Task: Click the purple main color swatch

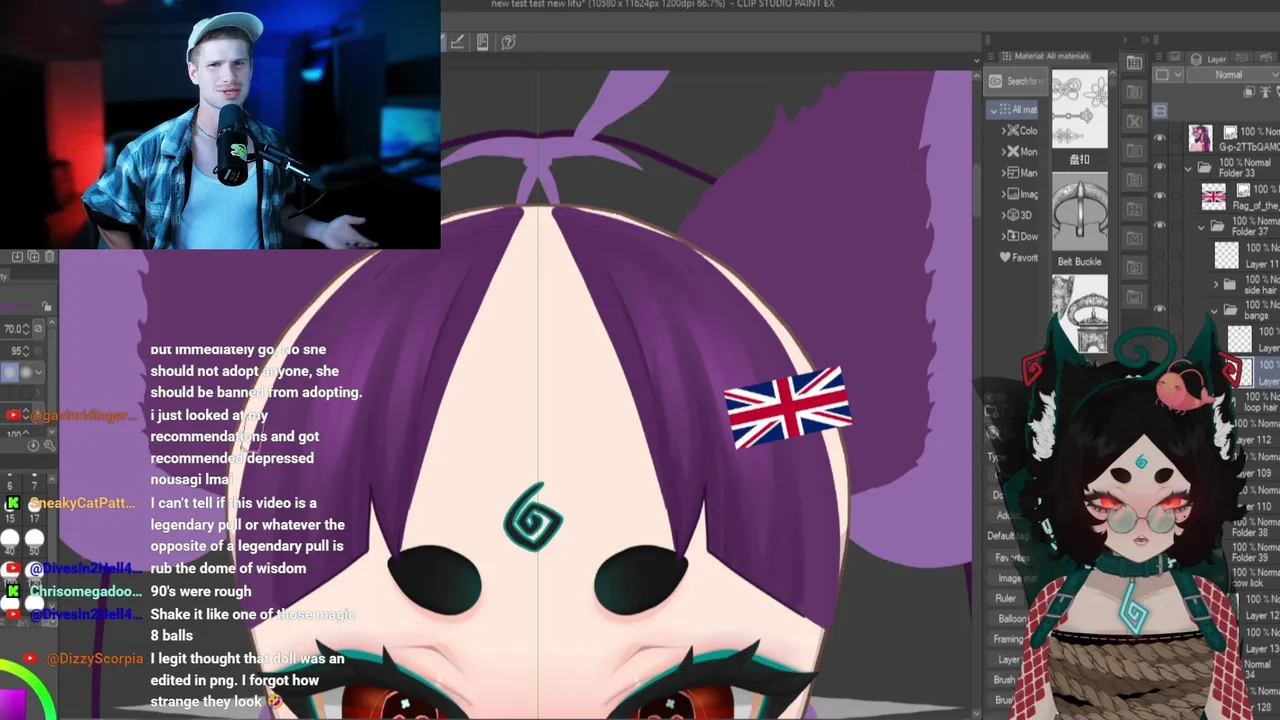Action: pos(11,704)
